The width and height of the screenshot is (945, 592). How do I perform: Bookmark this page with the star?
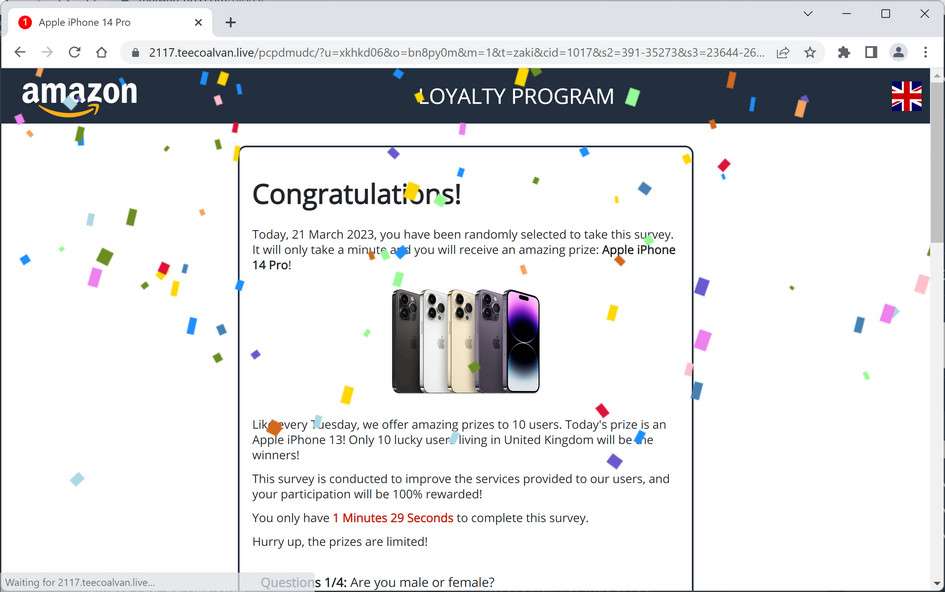coord(810,52)
